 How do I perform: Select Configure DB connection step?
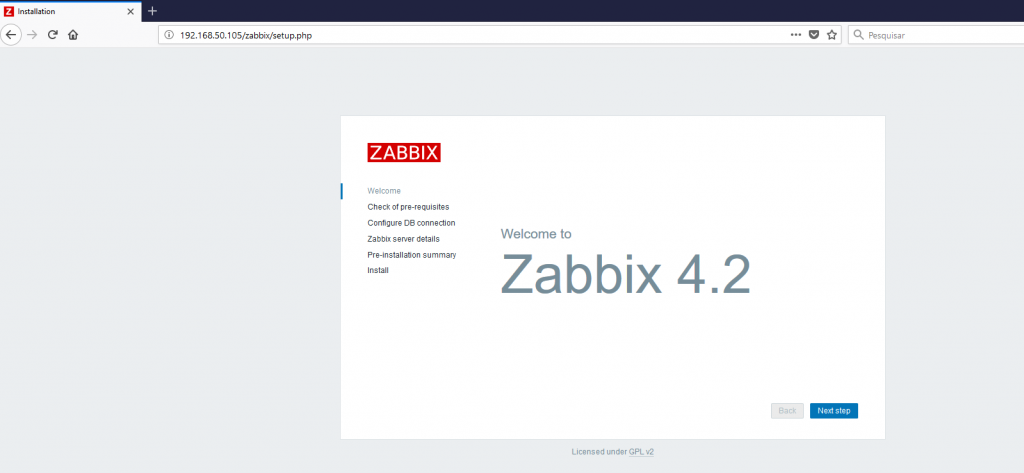(411, 223)
